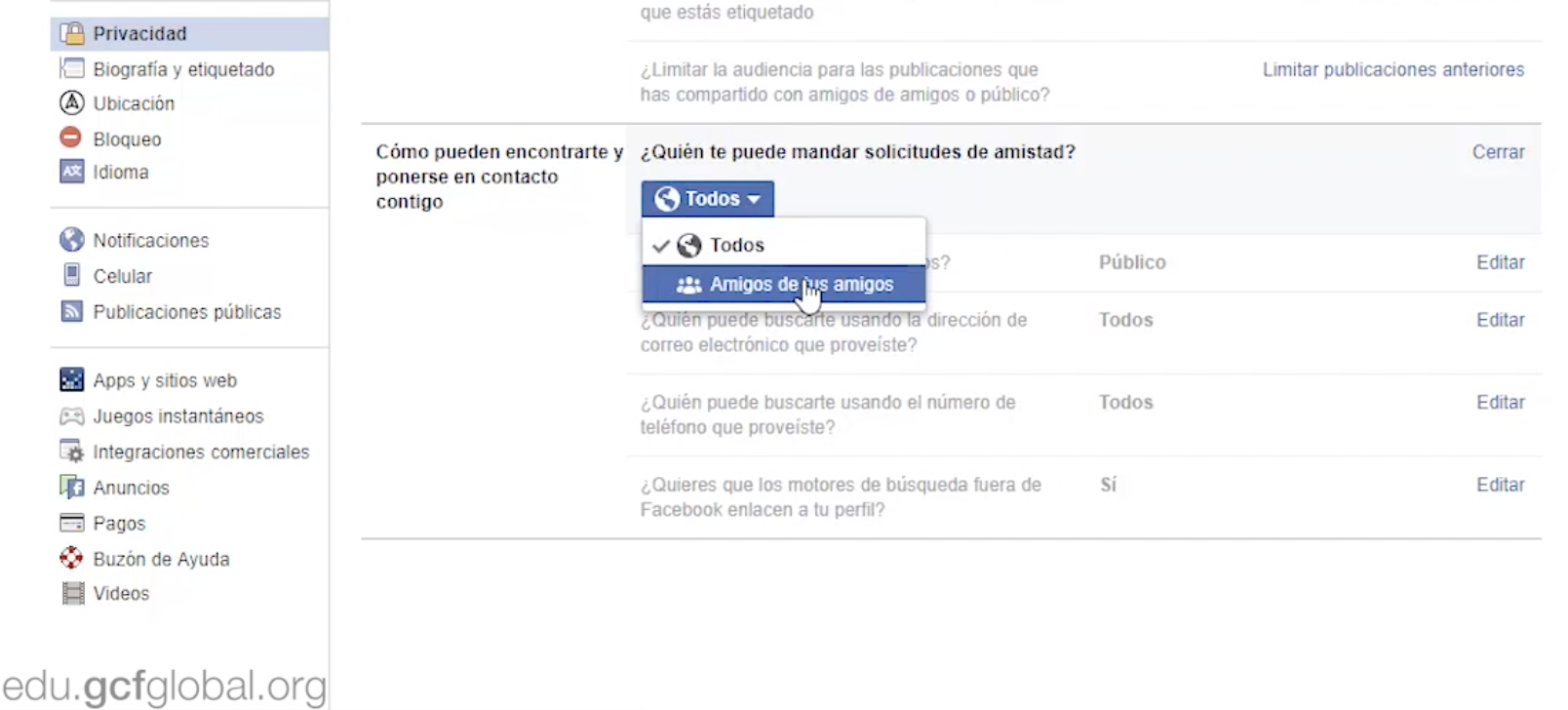
Task: Click the Anuncios icon
Action: [x=72, y=487]
